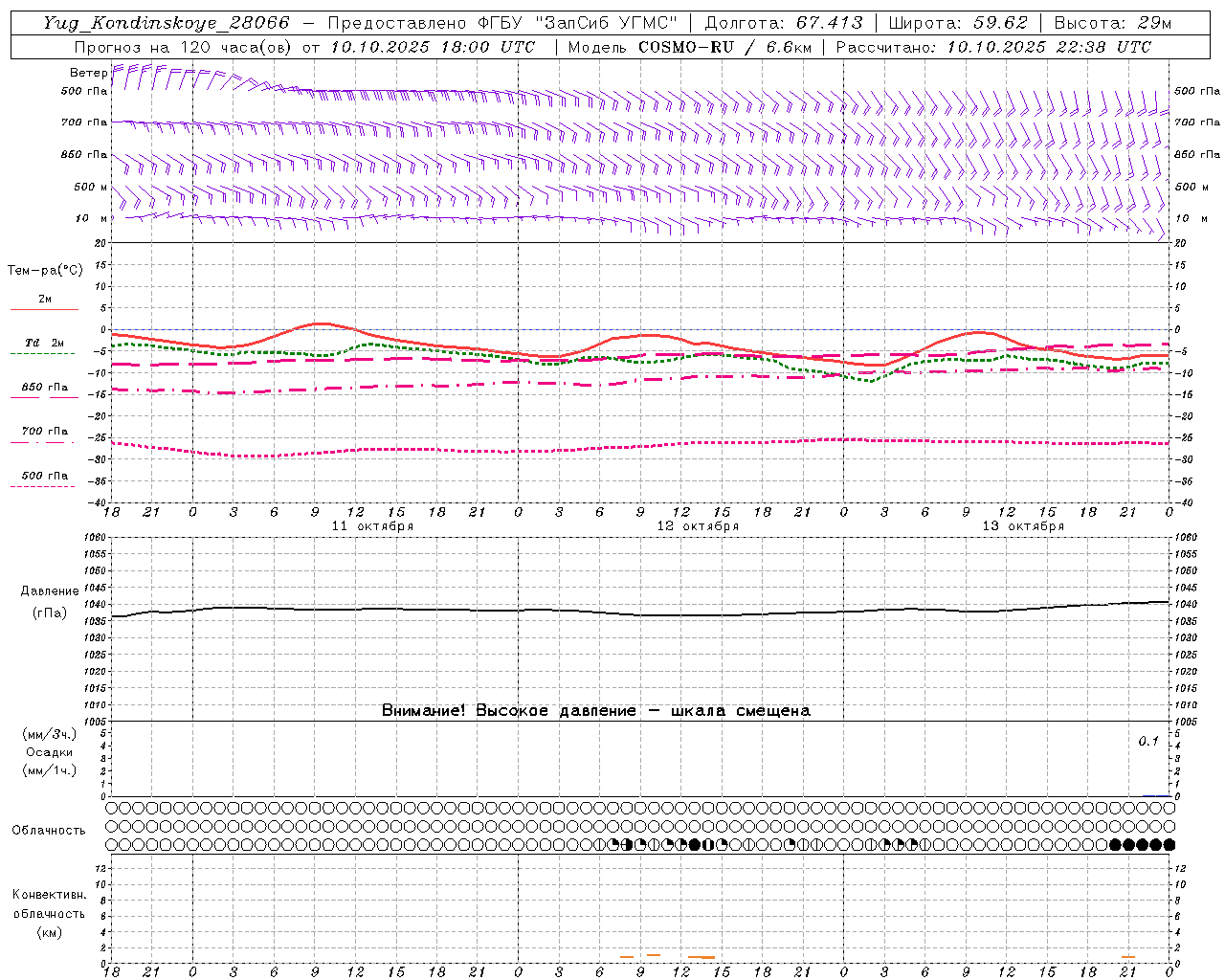Click the model name COSMO-RU / 6.6км

click(x=724, y=47)
